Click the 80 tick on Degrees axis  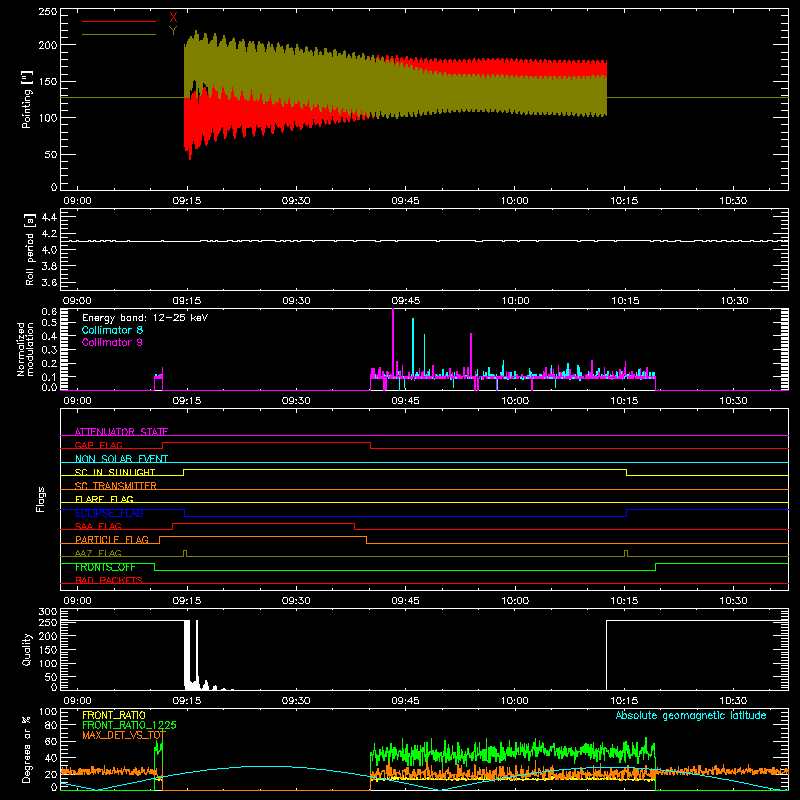[51, 725]
